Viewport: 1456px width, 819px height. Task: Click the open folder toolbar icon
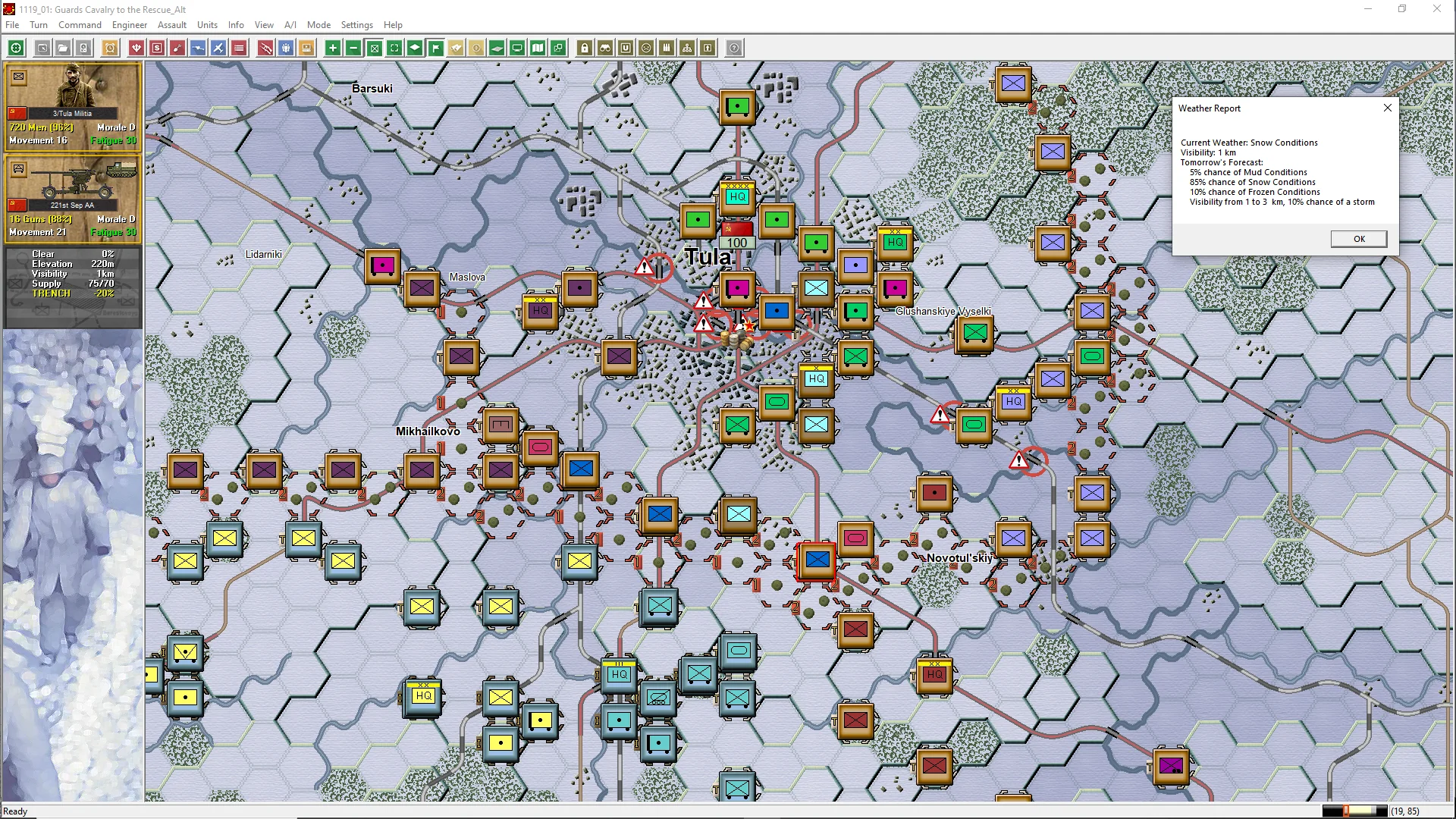[x=63, y=48]
